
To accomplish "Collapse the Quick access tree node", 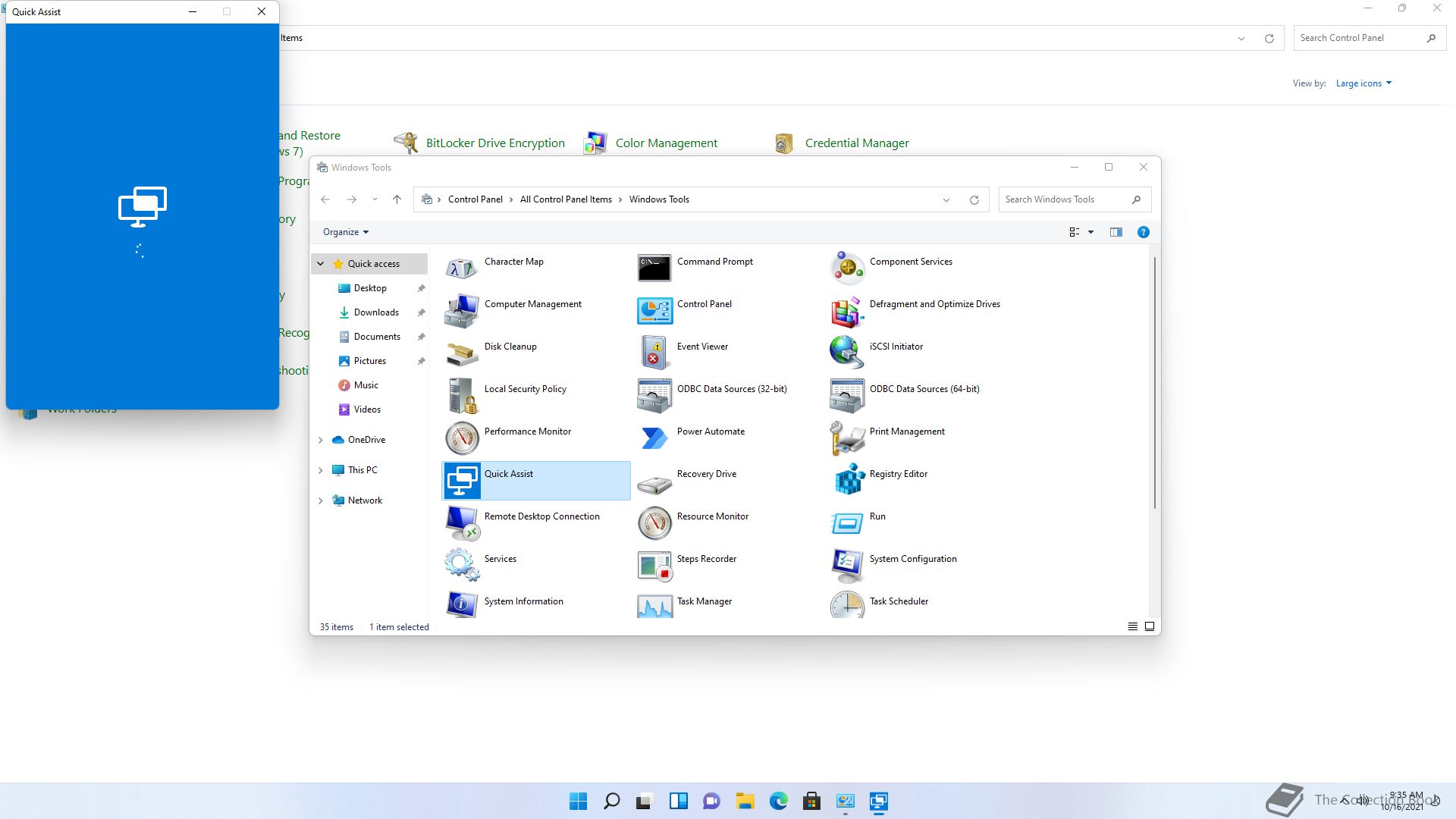I will (x=320, y=264).
